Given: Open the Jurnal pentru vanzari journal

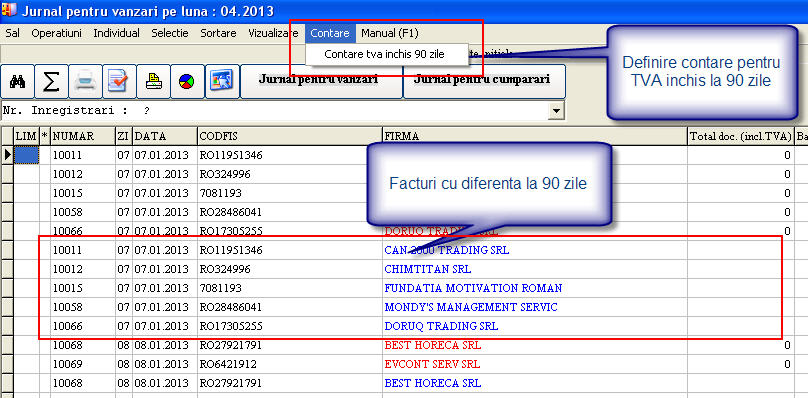Looking at the screenshot, I should click(321, 81).
